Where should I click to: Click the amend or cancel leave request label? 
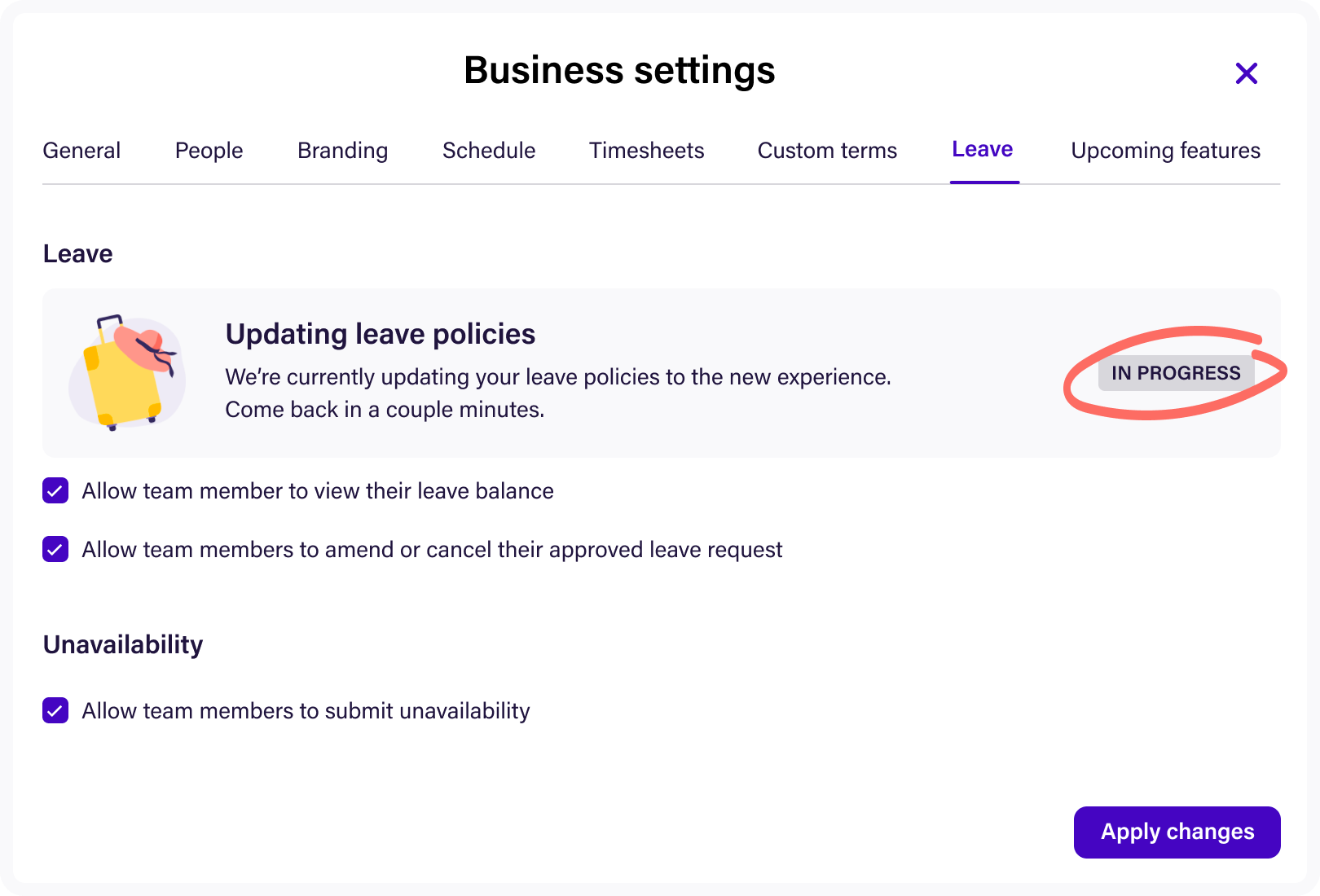(x=432, y=550)
